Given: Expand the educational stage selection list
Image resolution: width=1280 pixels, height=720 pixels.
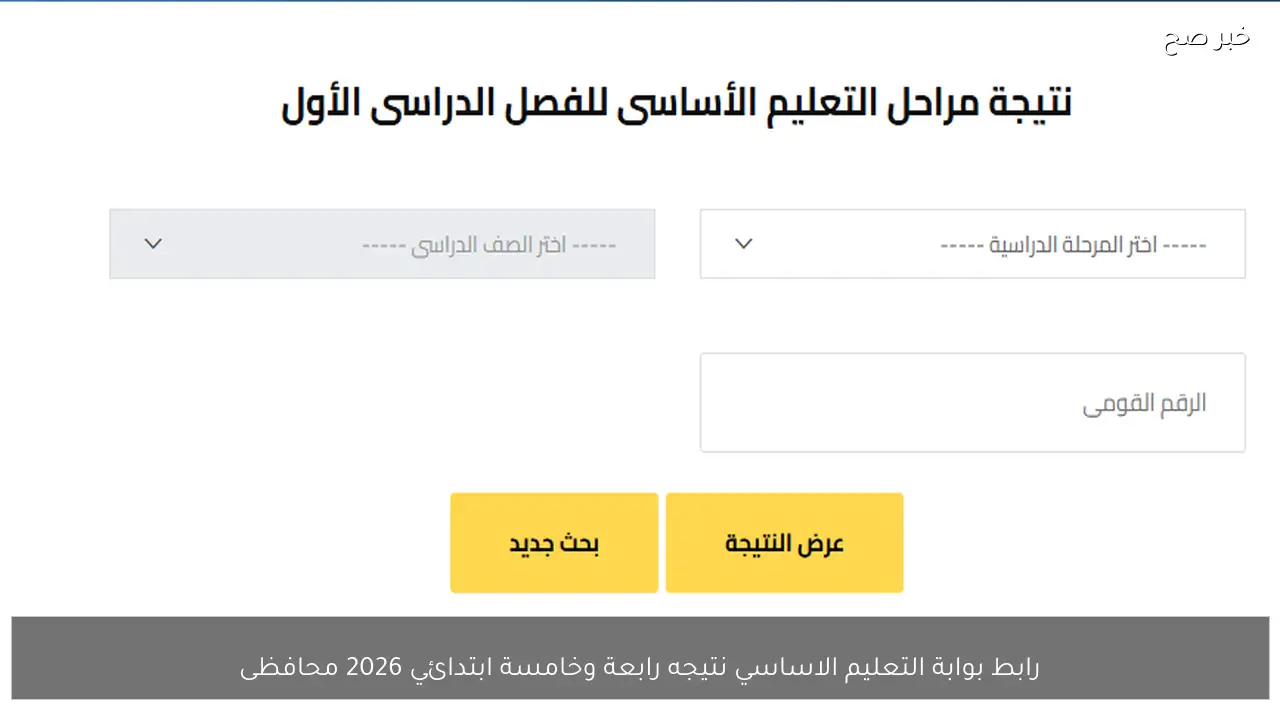Looking at the screenshot, I should pyautogui.click(x=972, y=243).
